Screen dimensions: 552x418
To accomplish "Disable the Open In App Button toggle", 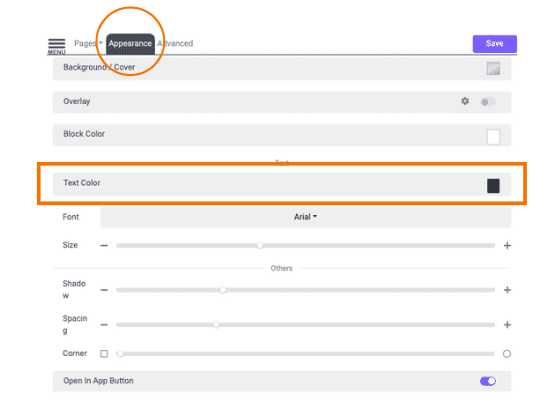I will pyautogui.click(x=488, y=381).
